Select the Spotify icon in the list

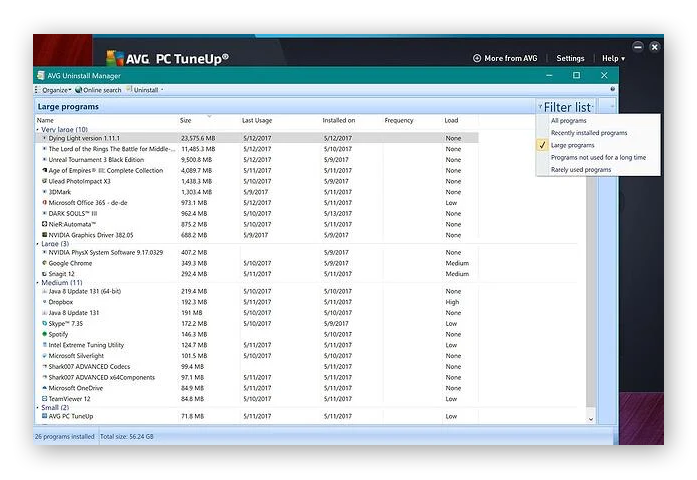[44, 334]
